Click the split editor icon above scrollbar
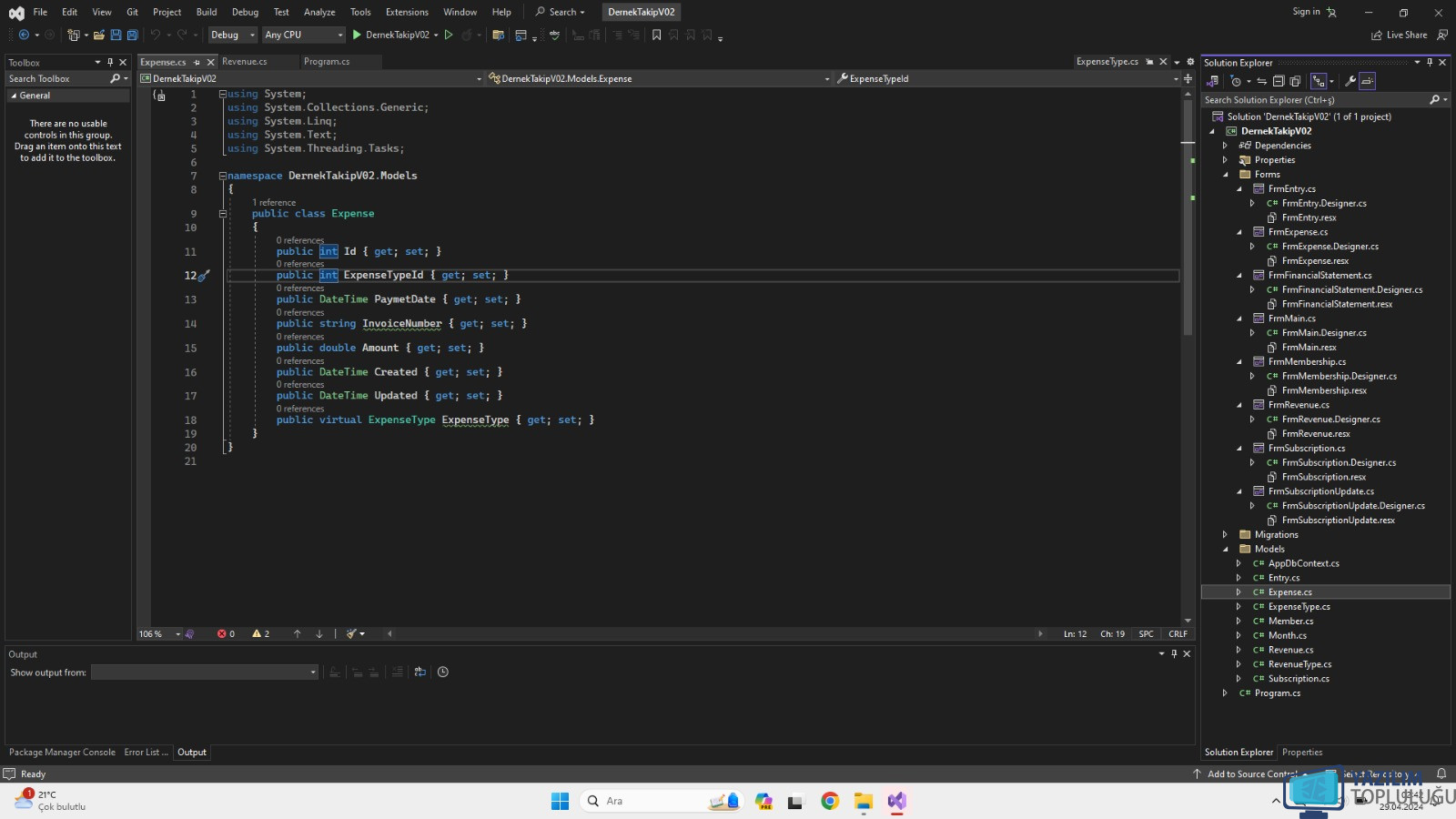Screen dimensions: 1456x819 tap(1188, 78)
